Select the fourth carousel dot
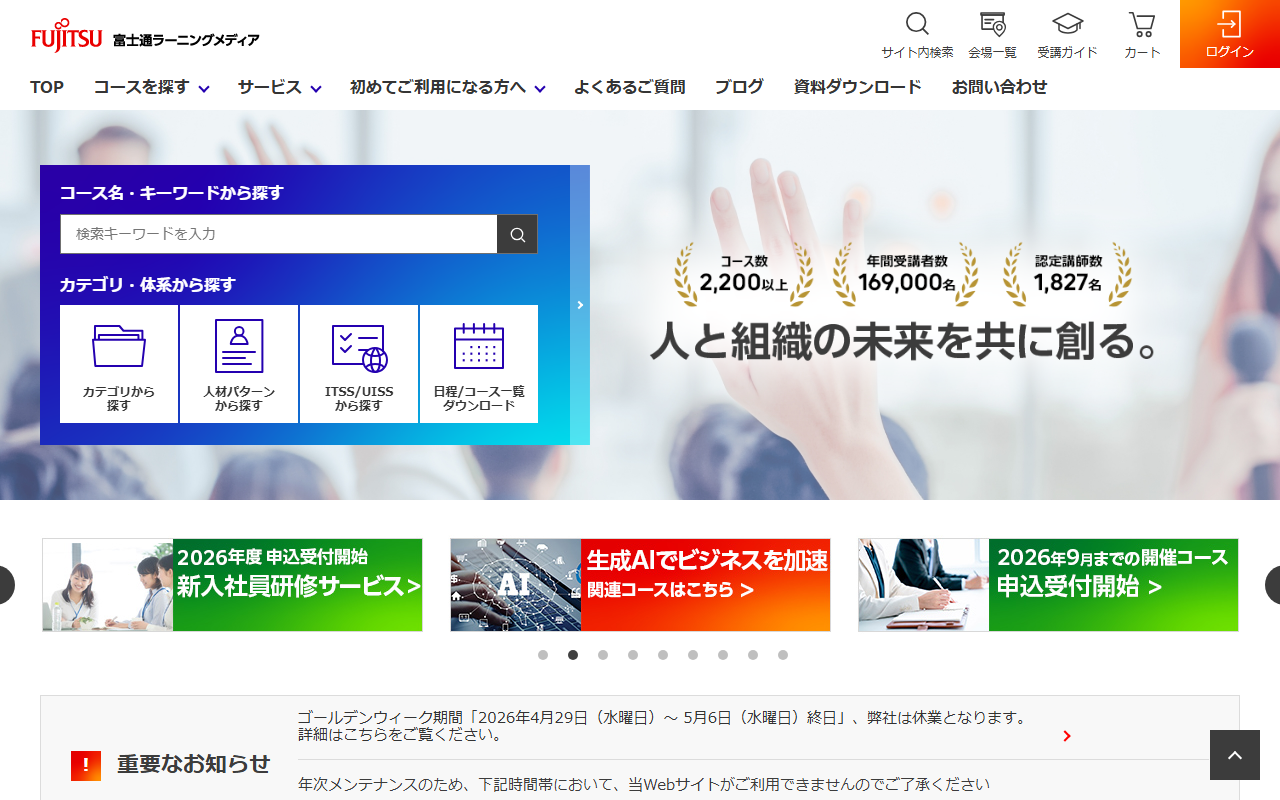The width and height of the screenshot is (1280, 800). tap(633, 655)
